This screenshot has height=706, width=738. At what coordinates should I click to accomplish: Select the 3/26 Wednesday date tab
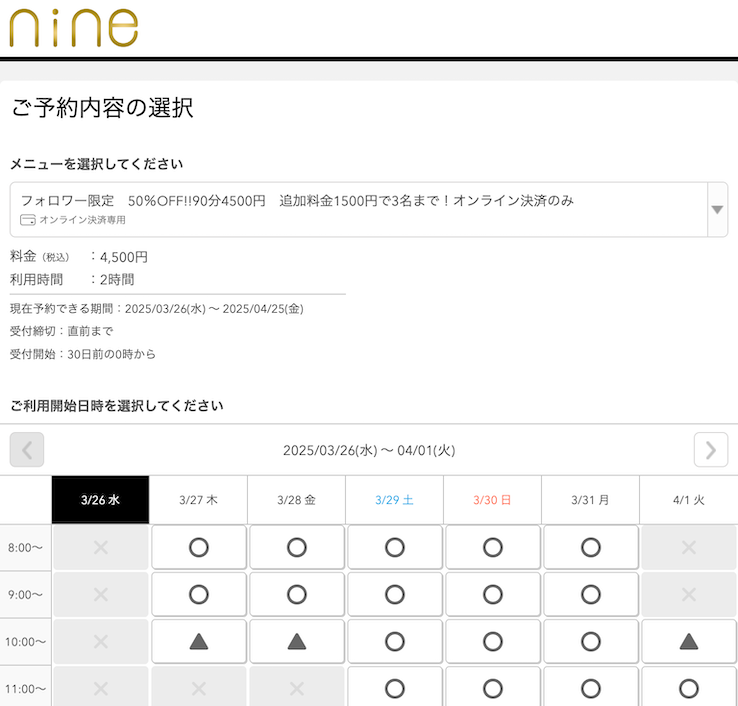point(100,500)
